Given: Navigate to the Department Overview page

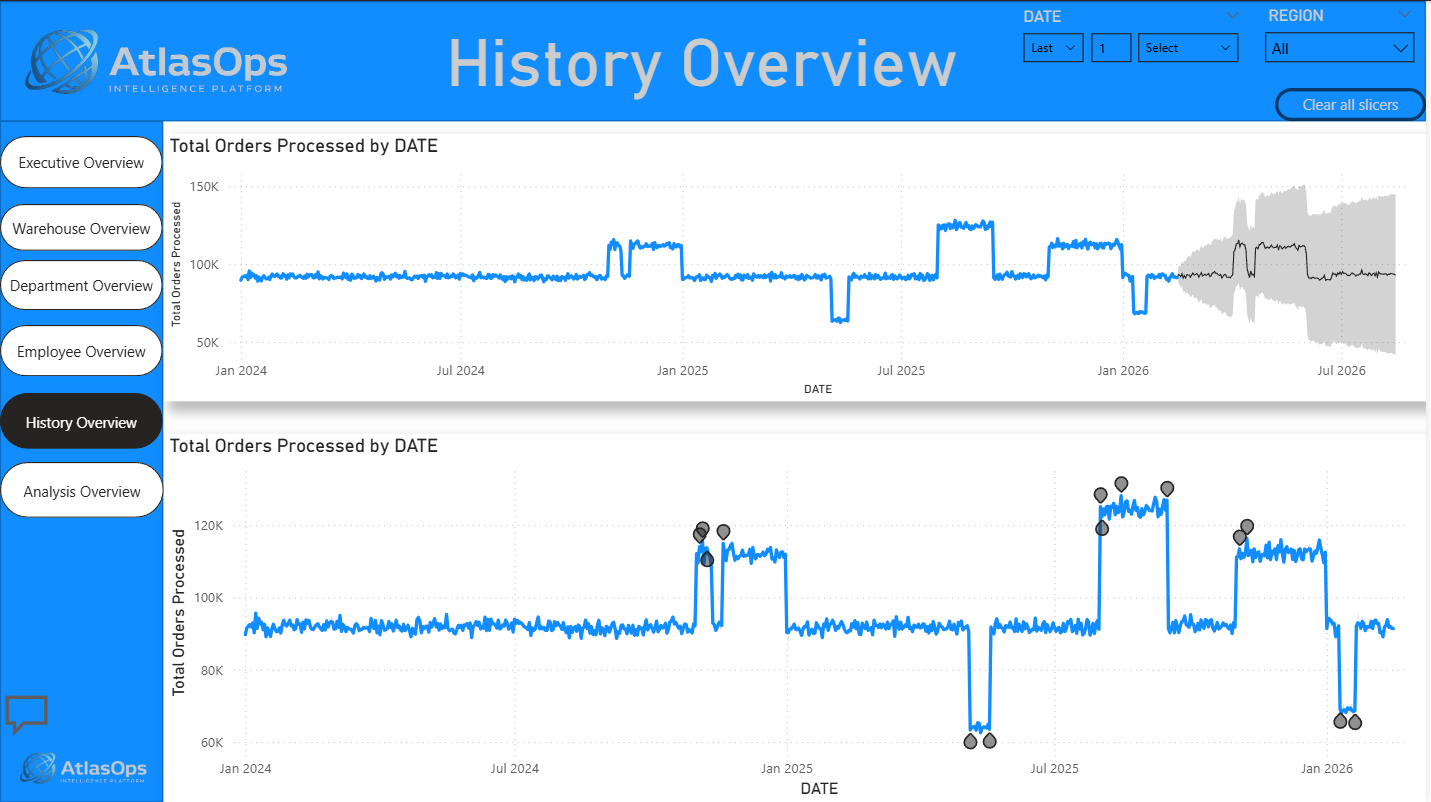Looking at the screenshot, I should coord(80,285).
